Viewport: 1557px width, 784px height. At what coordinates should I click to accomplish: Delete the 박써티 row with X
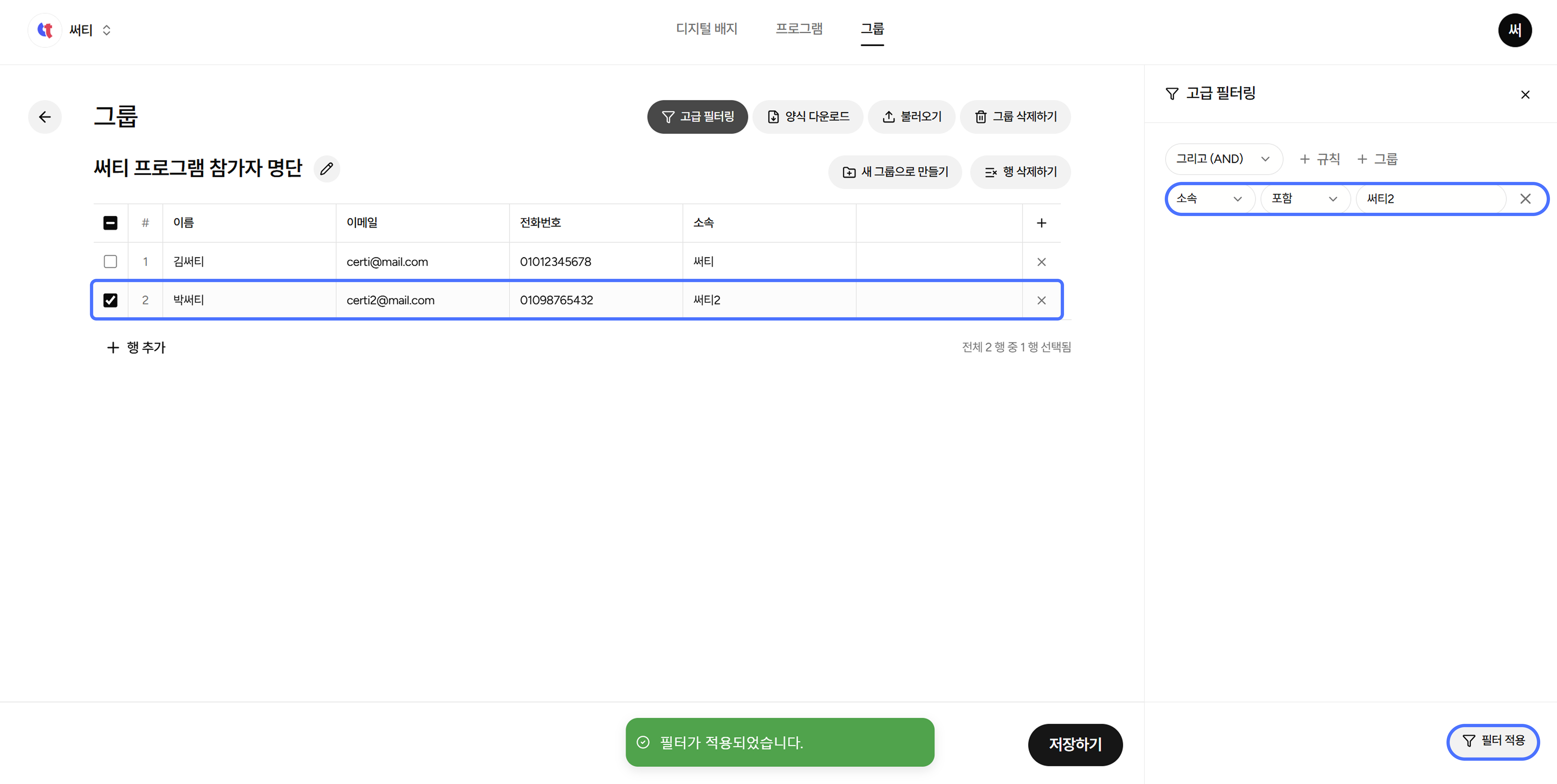tap(1042, 300)
